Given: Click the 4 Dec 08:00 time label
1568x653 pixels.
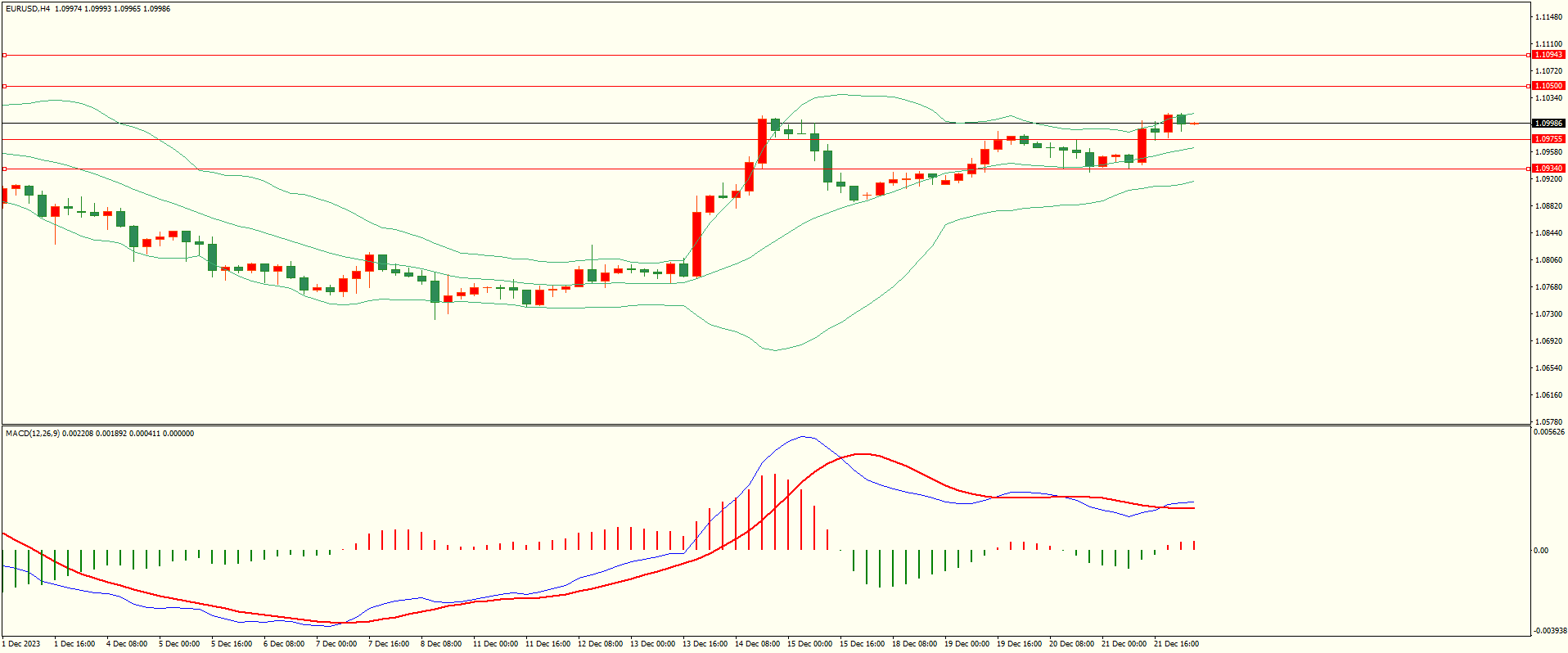Looking at the screenshot, I should tap(127, 644).
